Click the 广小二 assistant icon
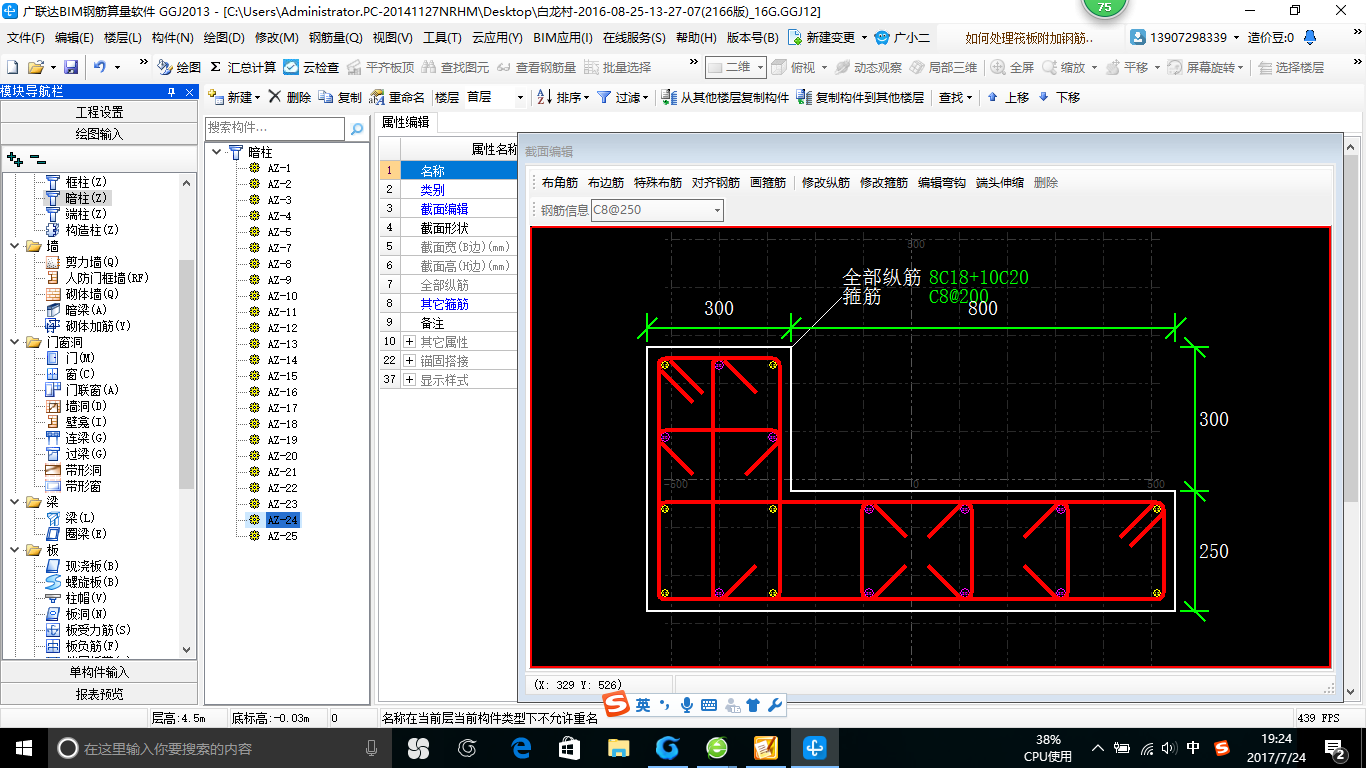Screen dimensions: 1366x768 pyautogui.click(x=882, y=37)
